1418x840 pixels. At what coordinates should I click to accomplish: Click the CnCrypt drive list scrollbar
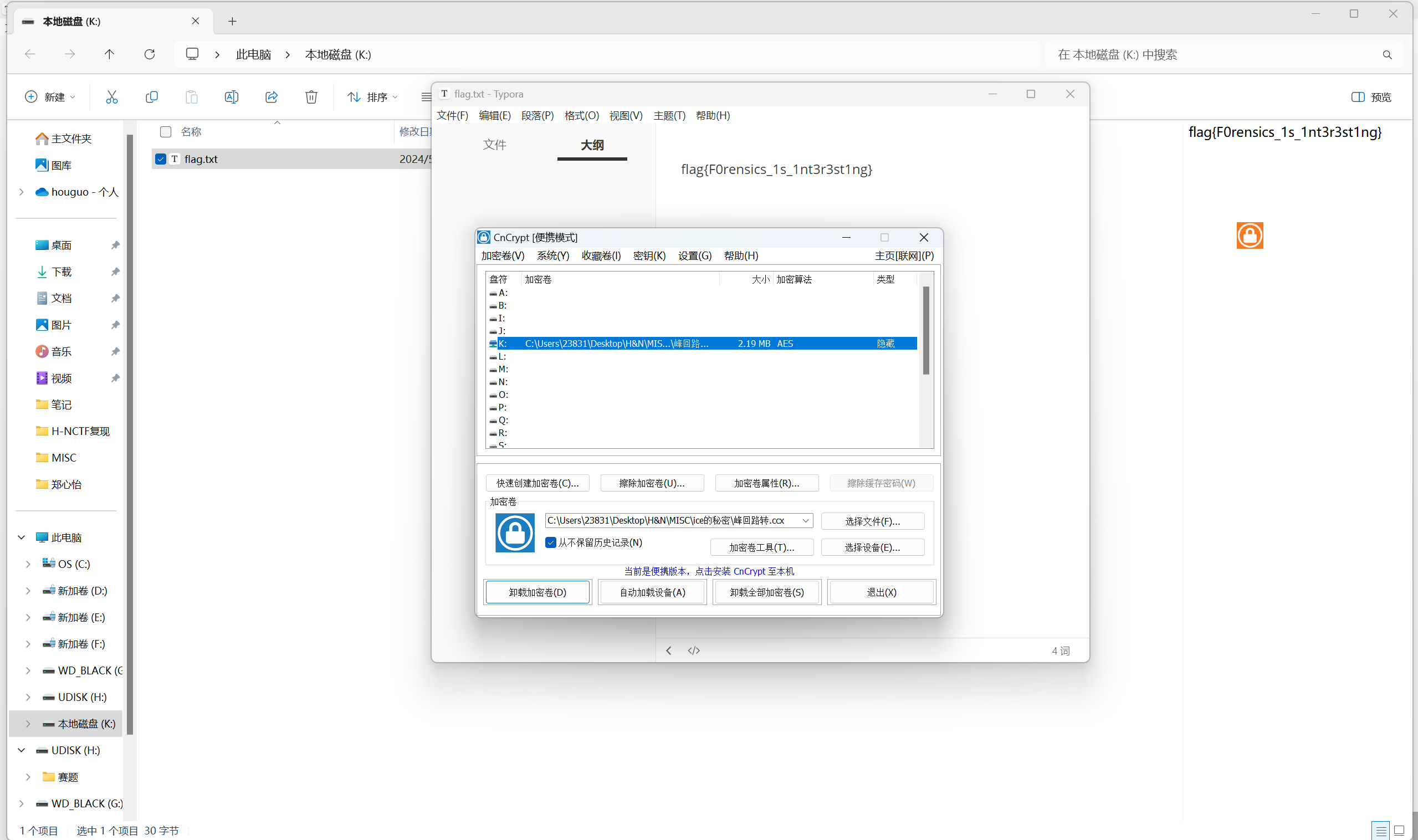coord(925,331)
